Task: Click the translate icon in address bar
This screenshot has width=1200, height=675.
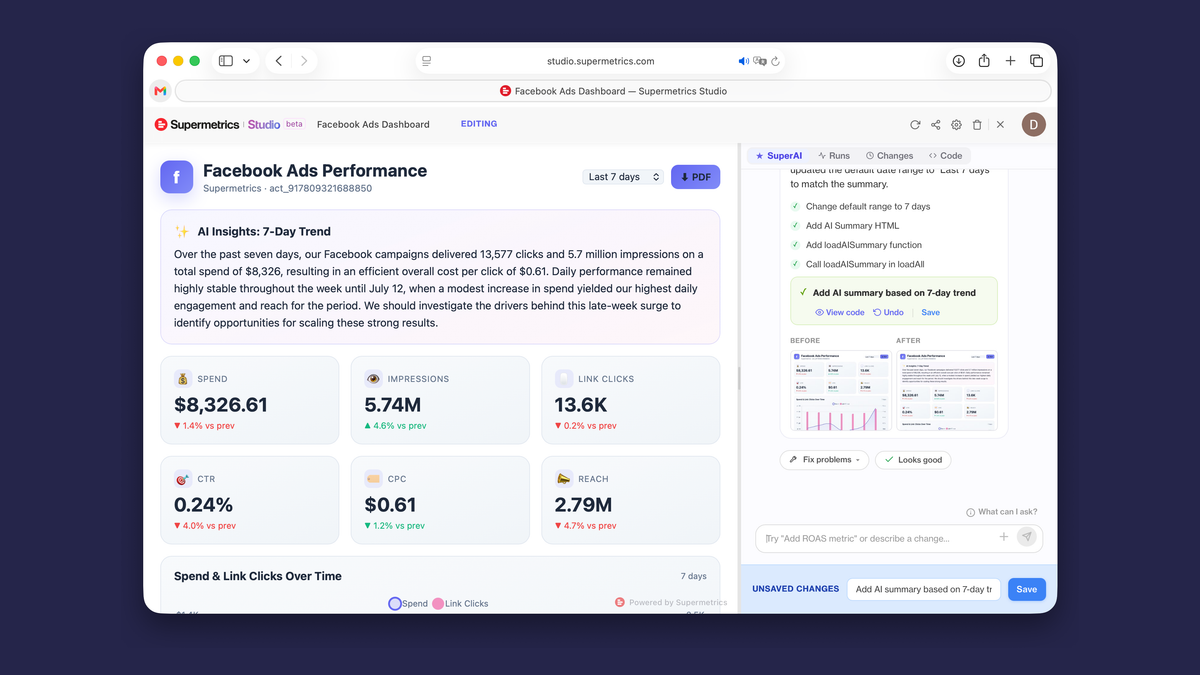Action: click(x=760, y=61)
